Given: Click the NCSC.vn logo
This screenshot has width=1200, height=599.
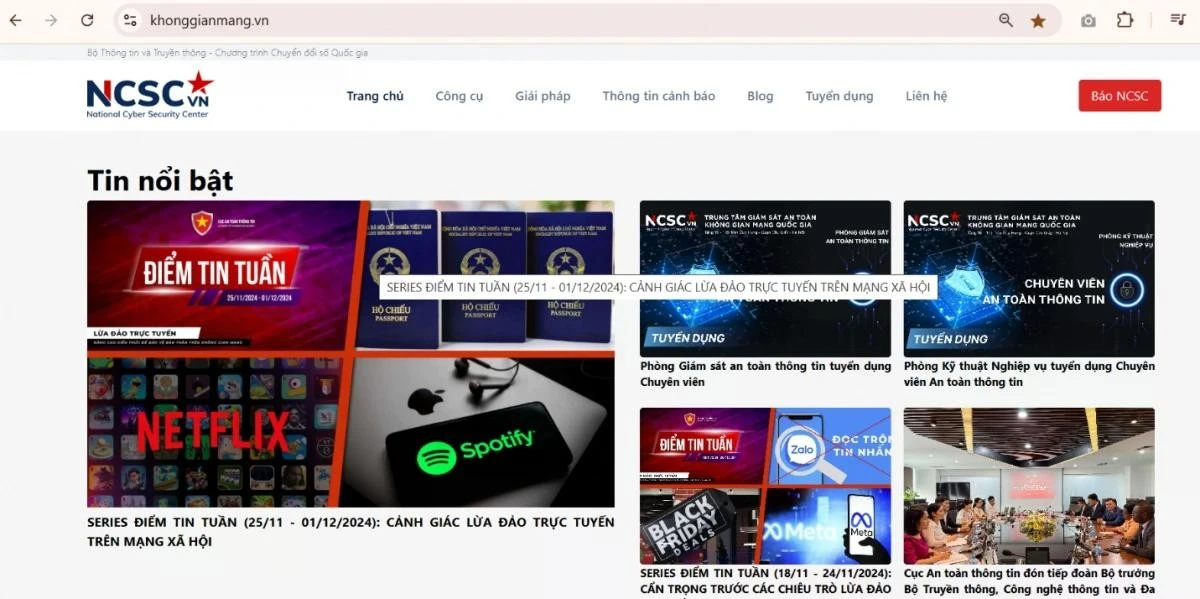Looking at the screenshot, I should [148, 95].
